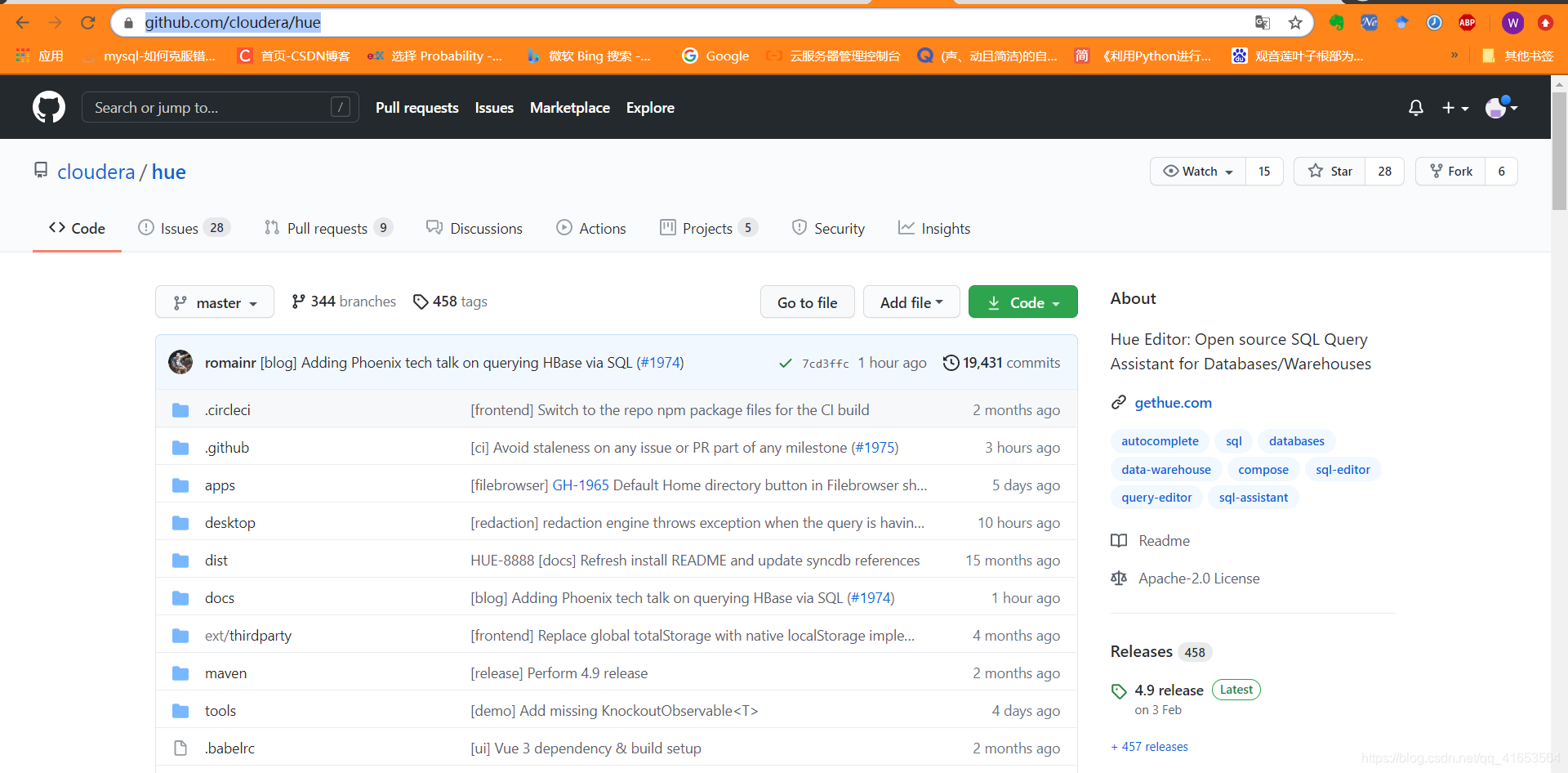The width and height of the screenshot is (1568, 773).
Task: Open 其他书签 bookmarks folder
Action: point(1517,56)
